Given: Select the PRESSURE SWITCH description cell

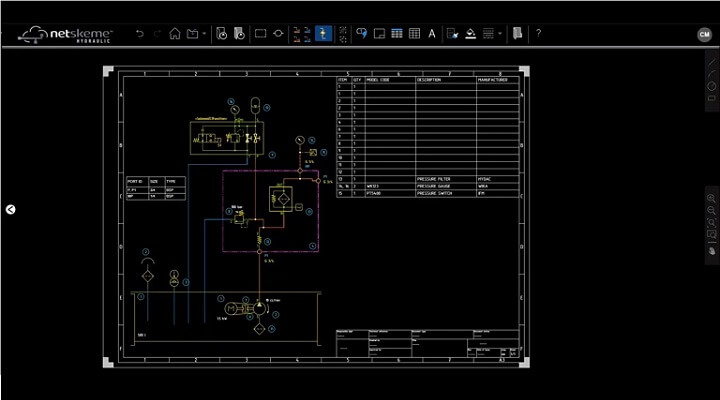Looking at the screenshot, I should pos(445,193).
